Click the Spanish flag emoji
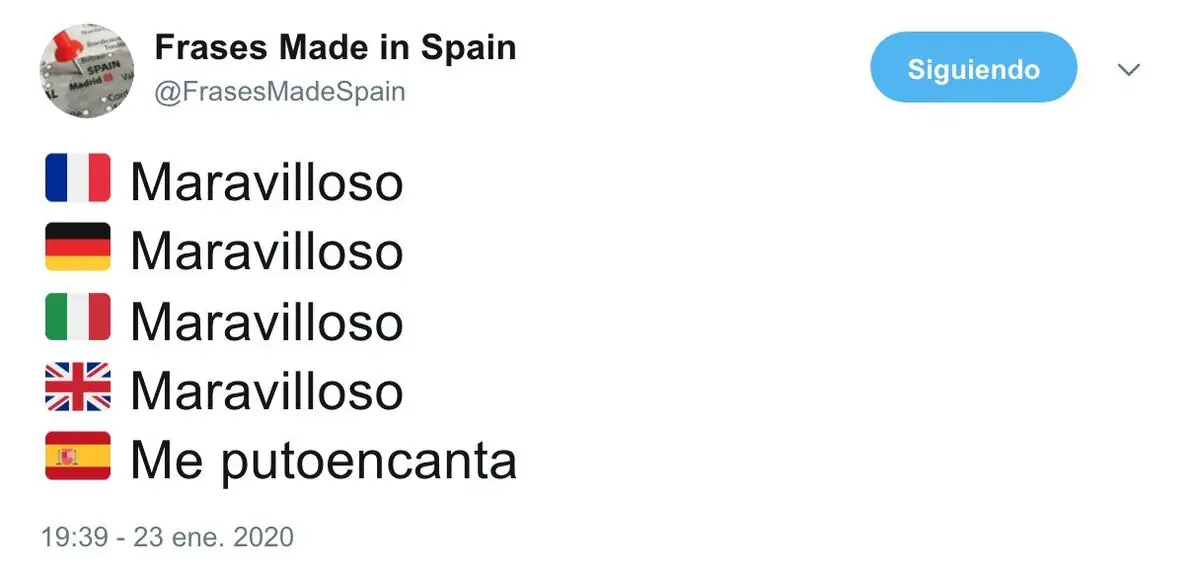The width and height of the screenshot is (1200, 570). tap(78, 456)
